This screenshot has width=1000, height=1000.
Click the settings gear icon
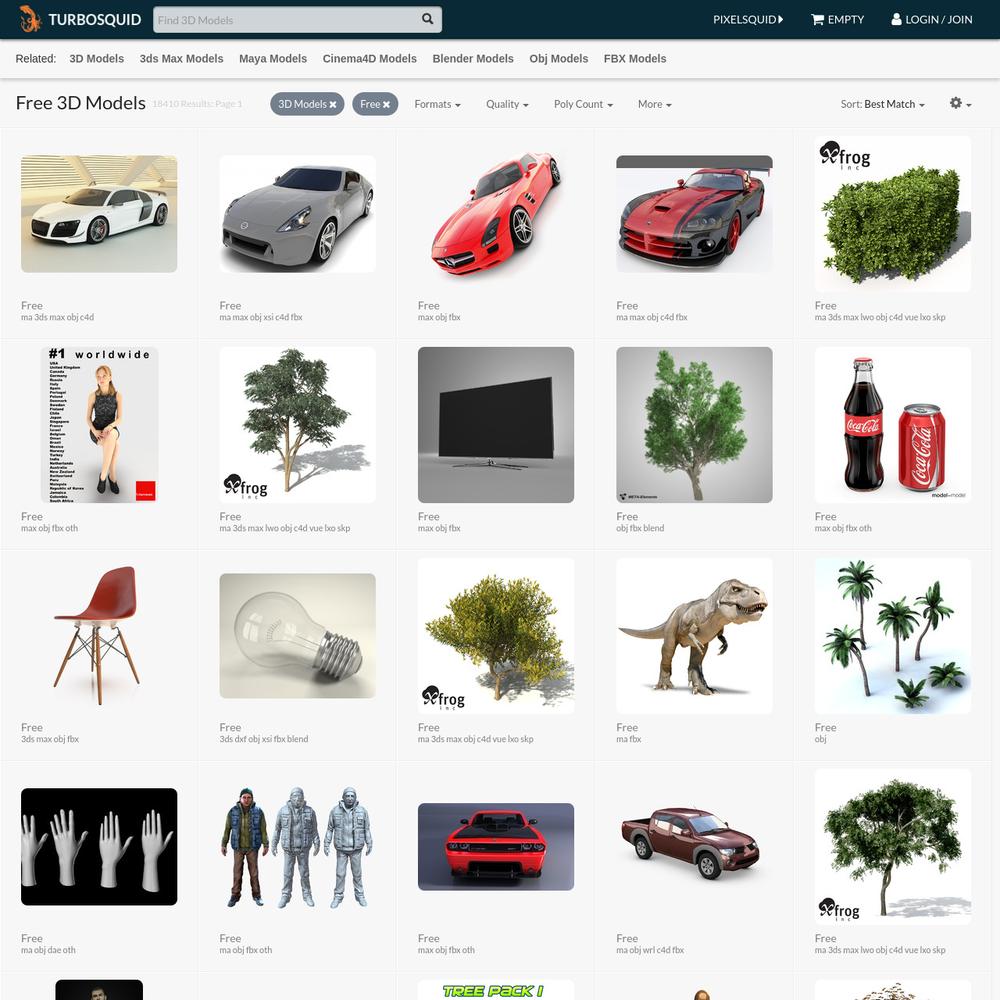click(955, 103)
